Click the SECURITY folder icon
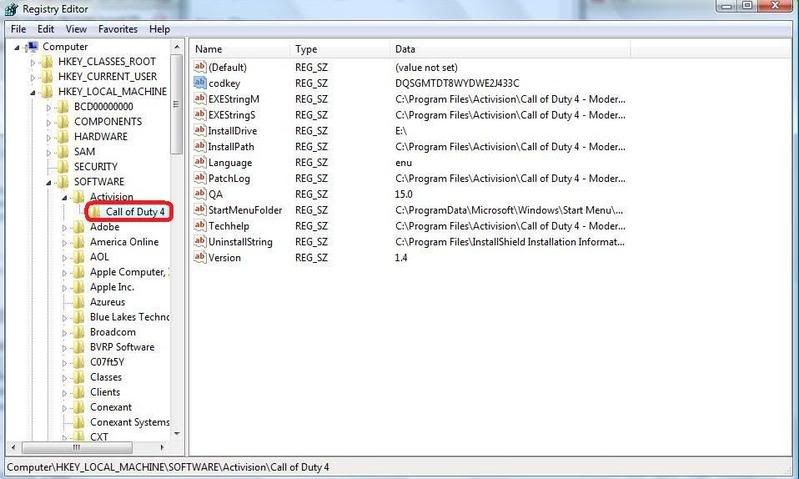 (63, 167)
